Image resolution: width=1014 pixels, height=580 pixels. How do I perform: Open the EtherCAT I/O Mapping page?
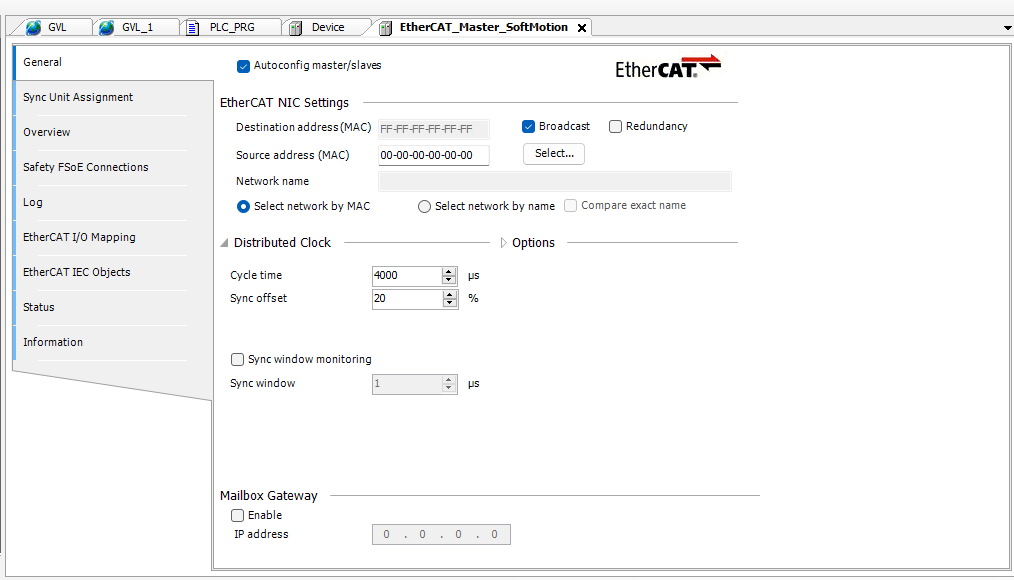tap(113, 237)
